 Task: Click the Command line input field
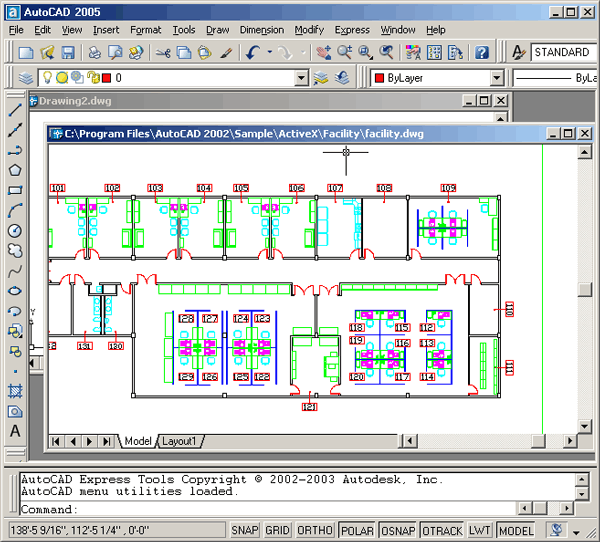coord(268,509)
